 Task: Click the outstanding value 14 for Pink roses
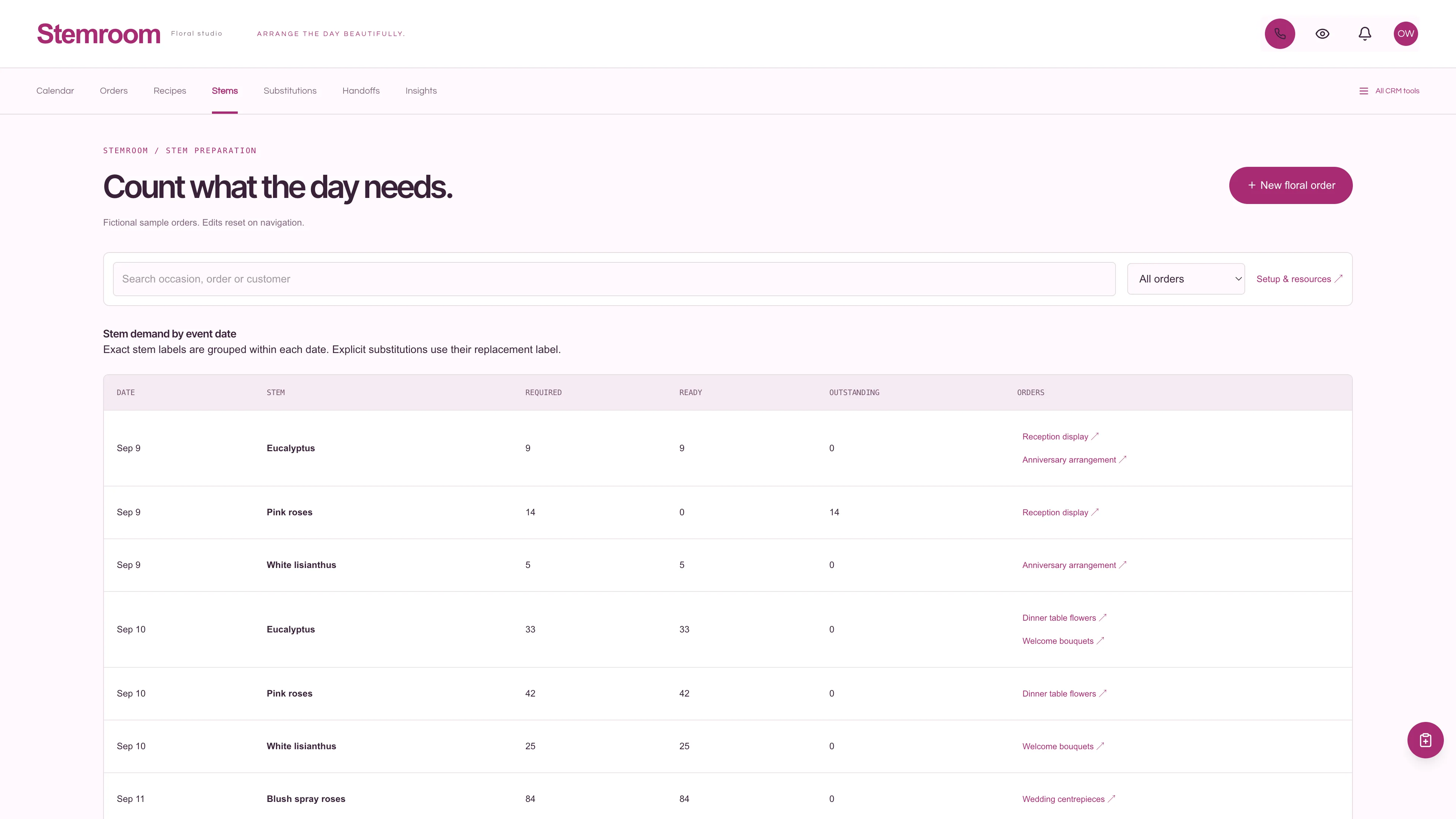click(x=834, y=513)
